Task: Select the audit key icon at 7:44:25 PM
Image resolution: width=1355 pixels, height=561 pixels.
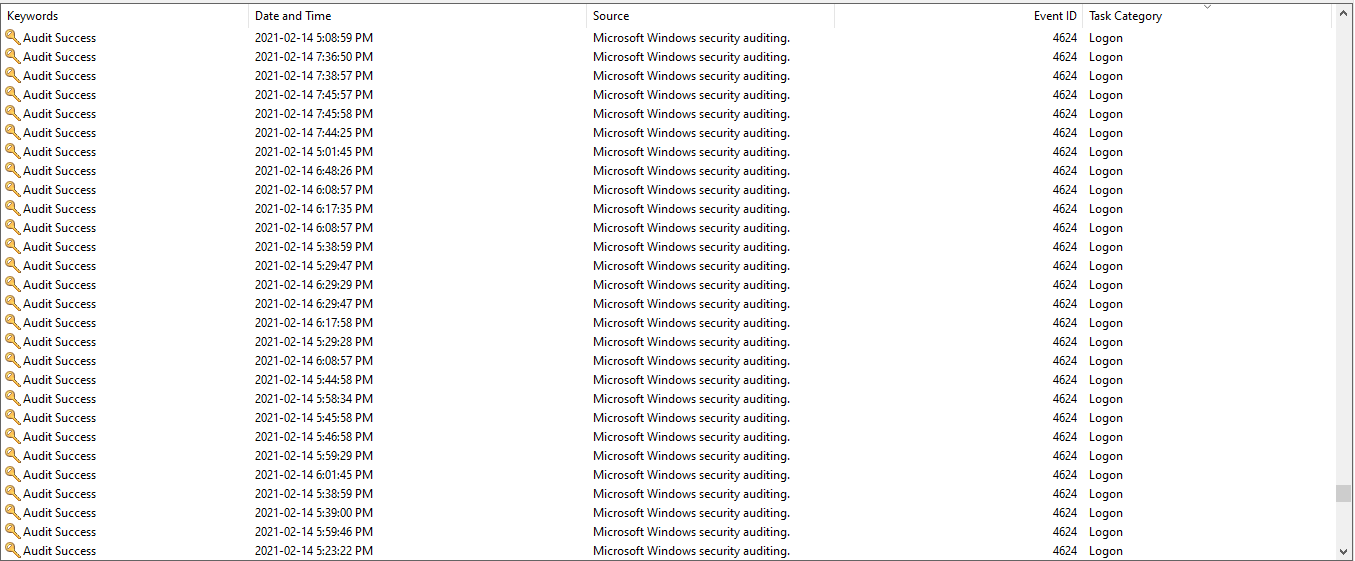Action: 12,133
